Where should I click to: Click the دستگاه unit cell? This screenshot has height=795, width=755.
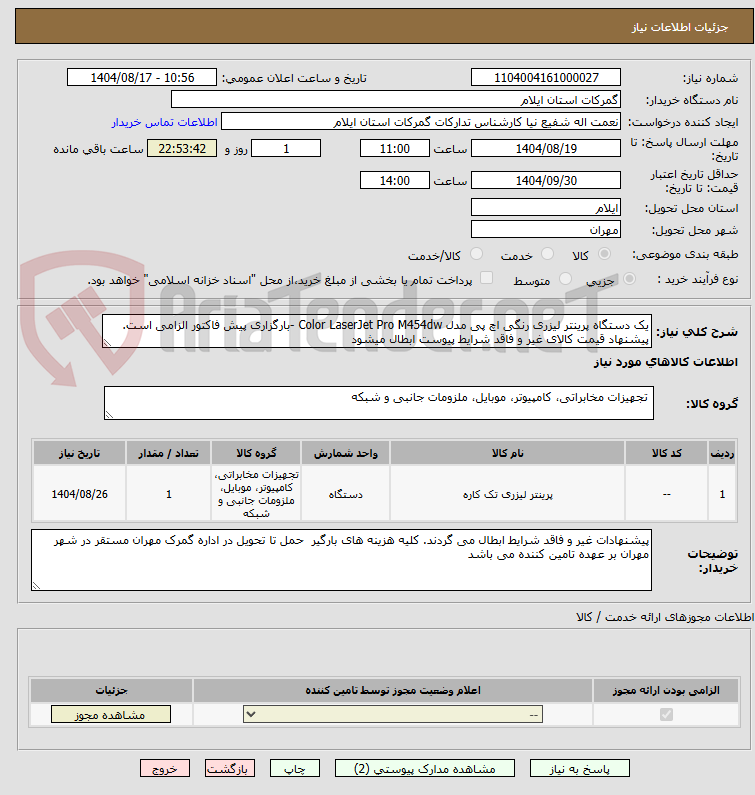tap(345, 494)
